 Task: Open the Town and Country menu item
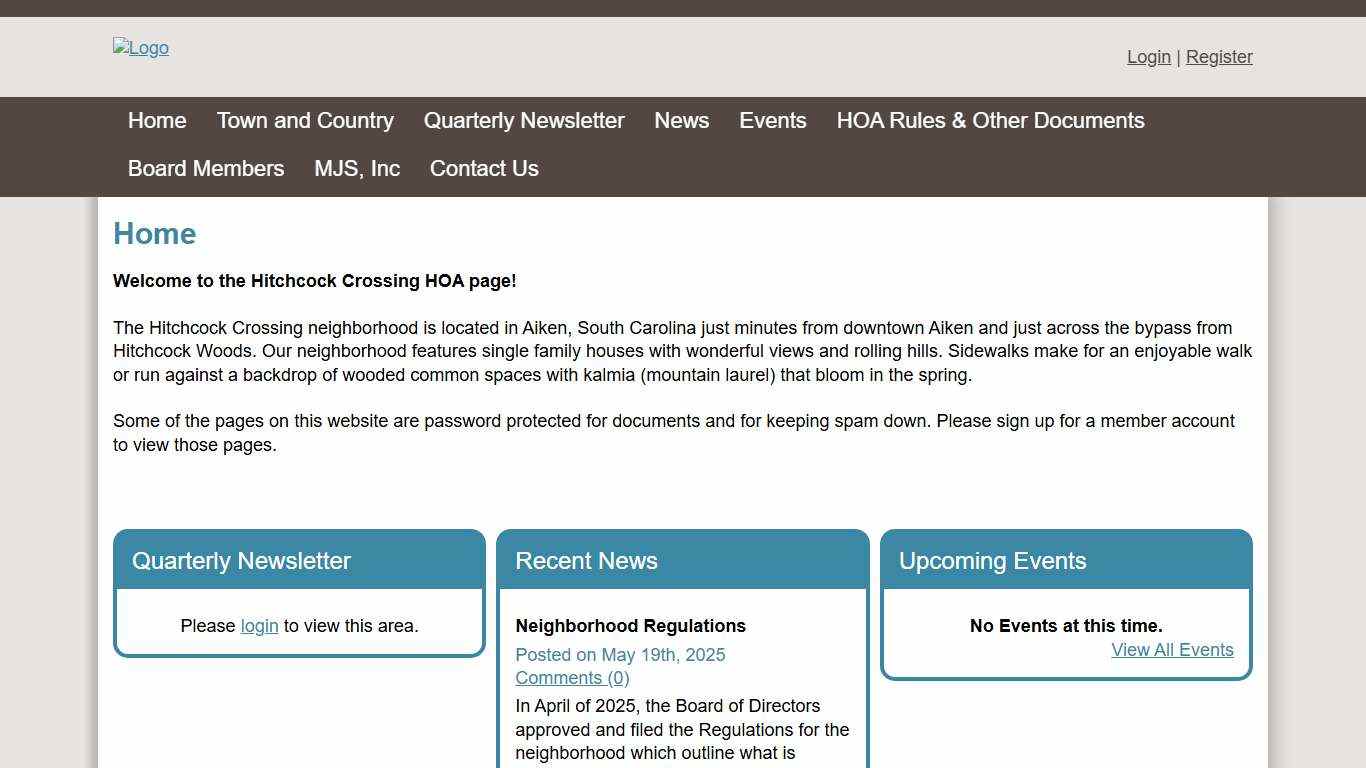305,121
